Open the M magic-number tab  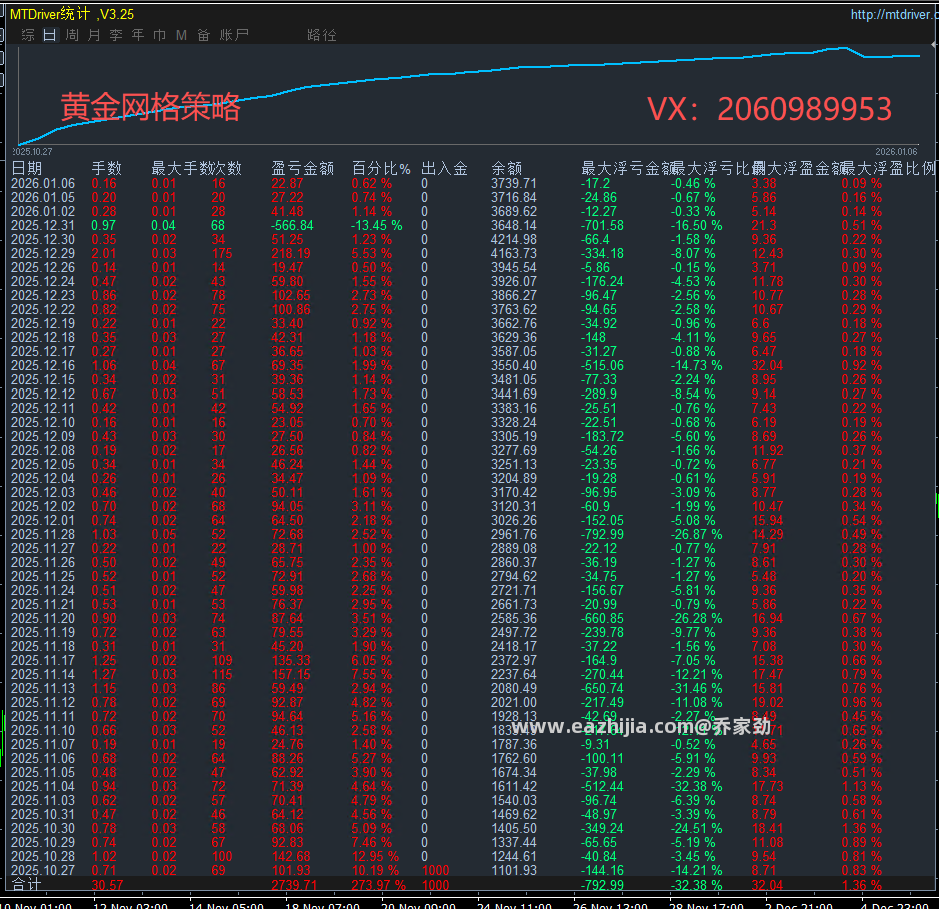(181, 35)
